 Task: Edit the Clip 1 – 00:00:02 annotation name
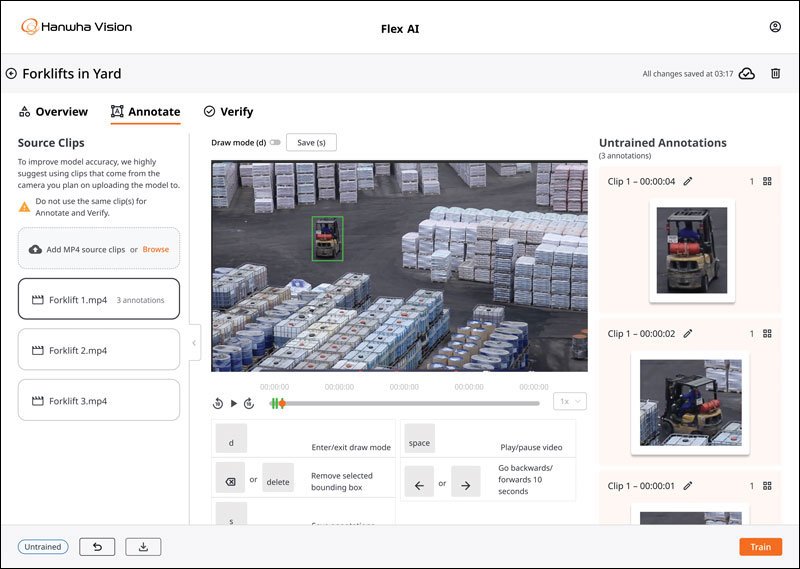coord(688,333)
